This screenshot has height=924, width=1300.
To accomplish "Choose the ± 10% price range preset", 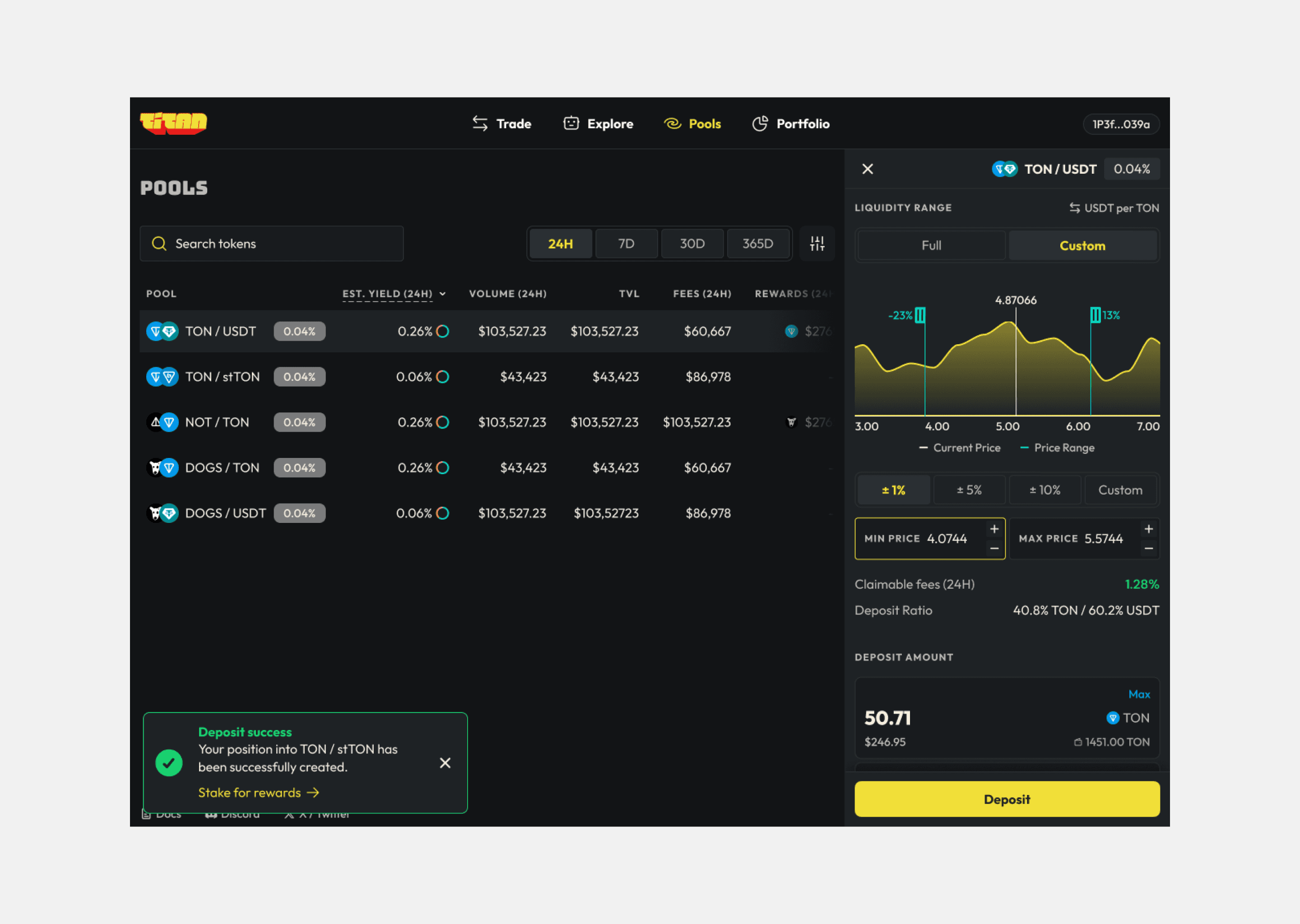I will click(x=1045, y=490).
